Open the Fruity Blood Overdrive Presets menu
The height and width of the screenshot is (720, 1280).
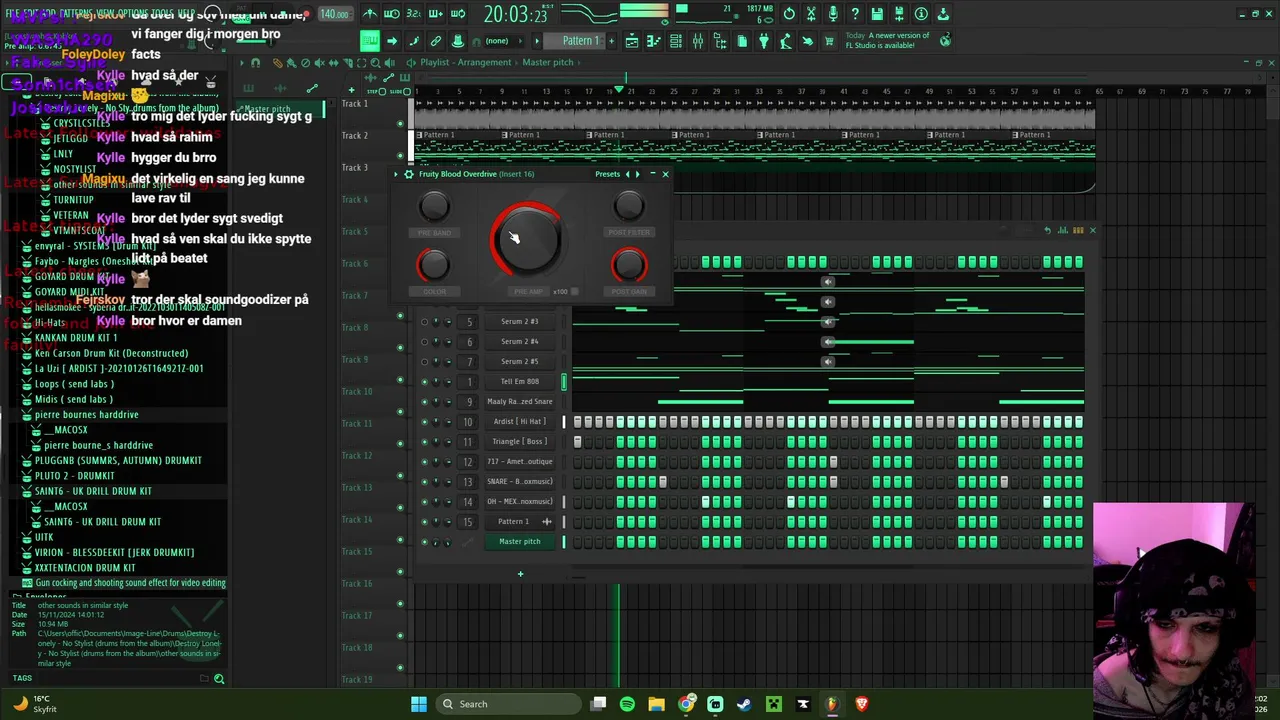click(608, 174)
